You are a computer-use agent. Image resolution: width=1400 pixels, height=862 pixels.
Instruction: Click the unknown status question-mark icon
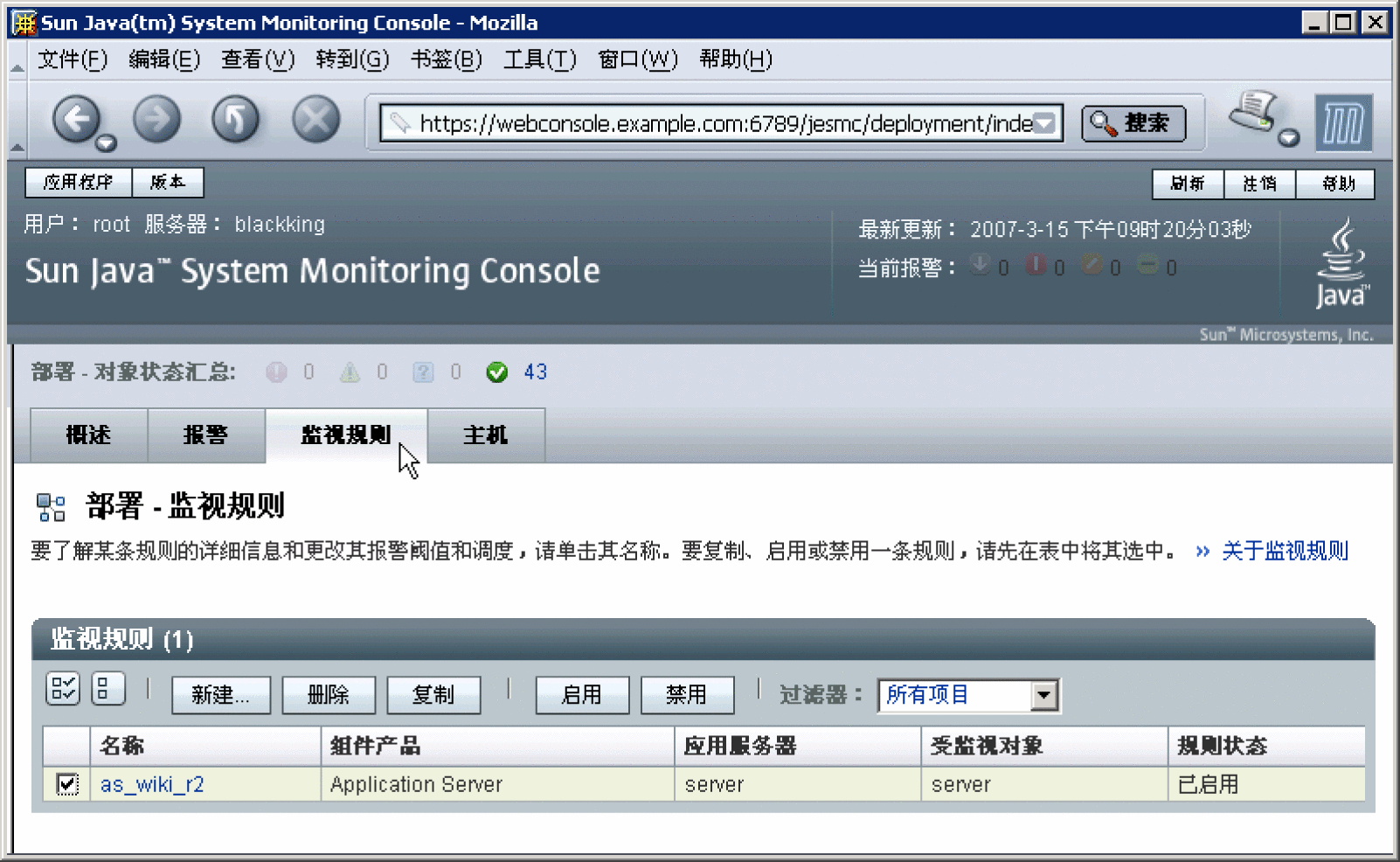(x=423, y=372)
